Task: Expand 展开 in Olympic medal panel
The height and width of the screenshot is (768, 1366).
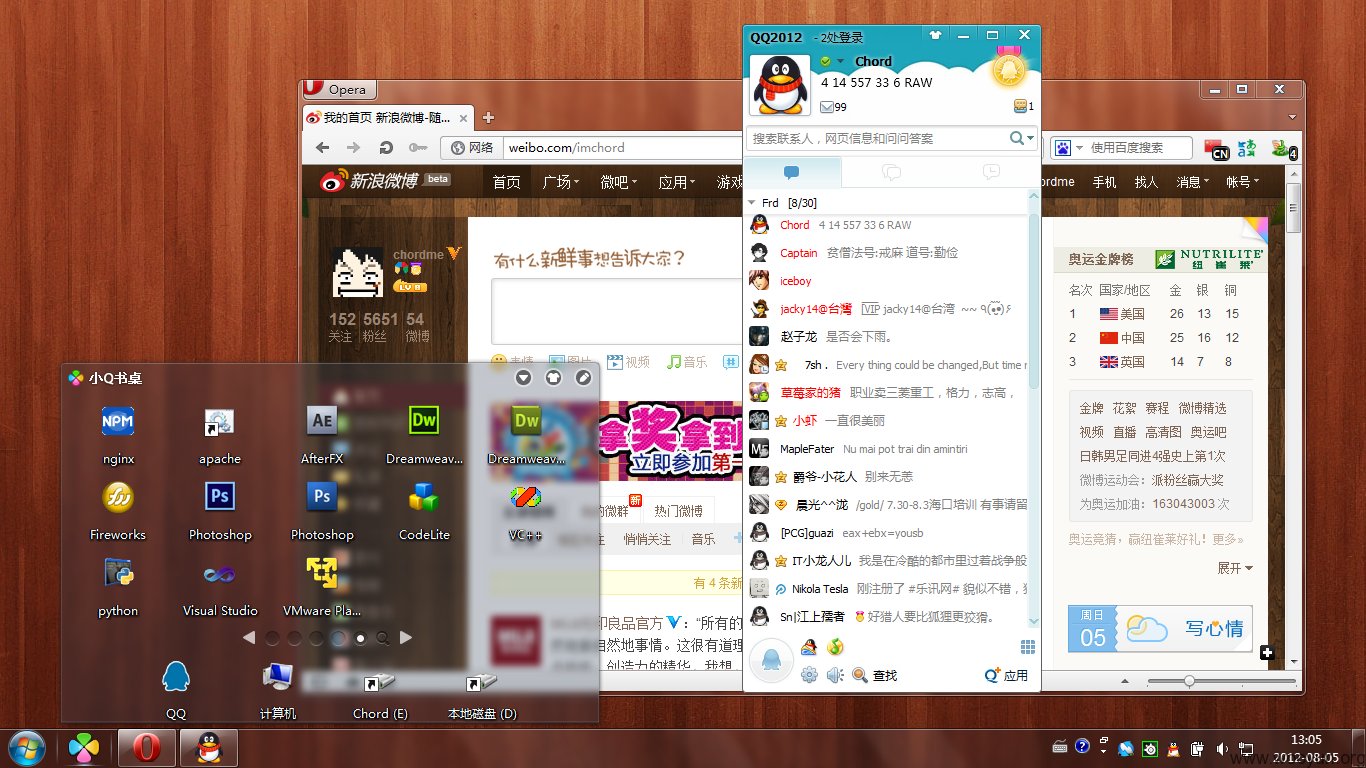Action: (1234, 568)
